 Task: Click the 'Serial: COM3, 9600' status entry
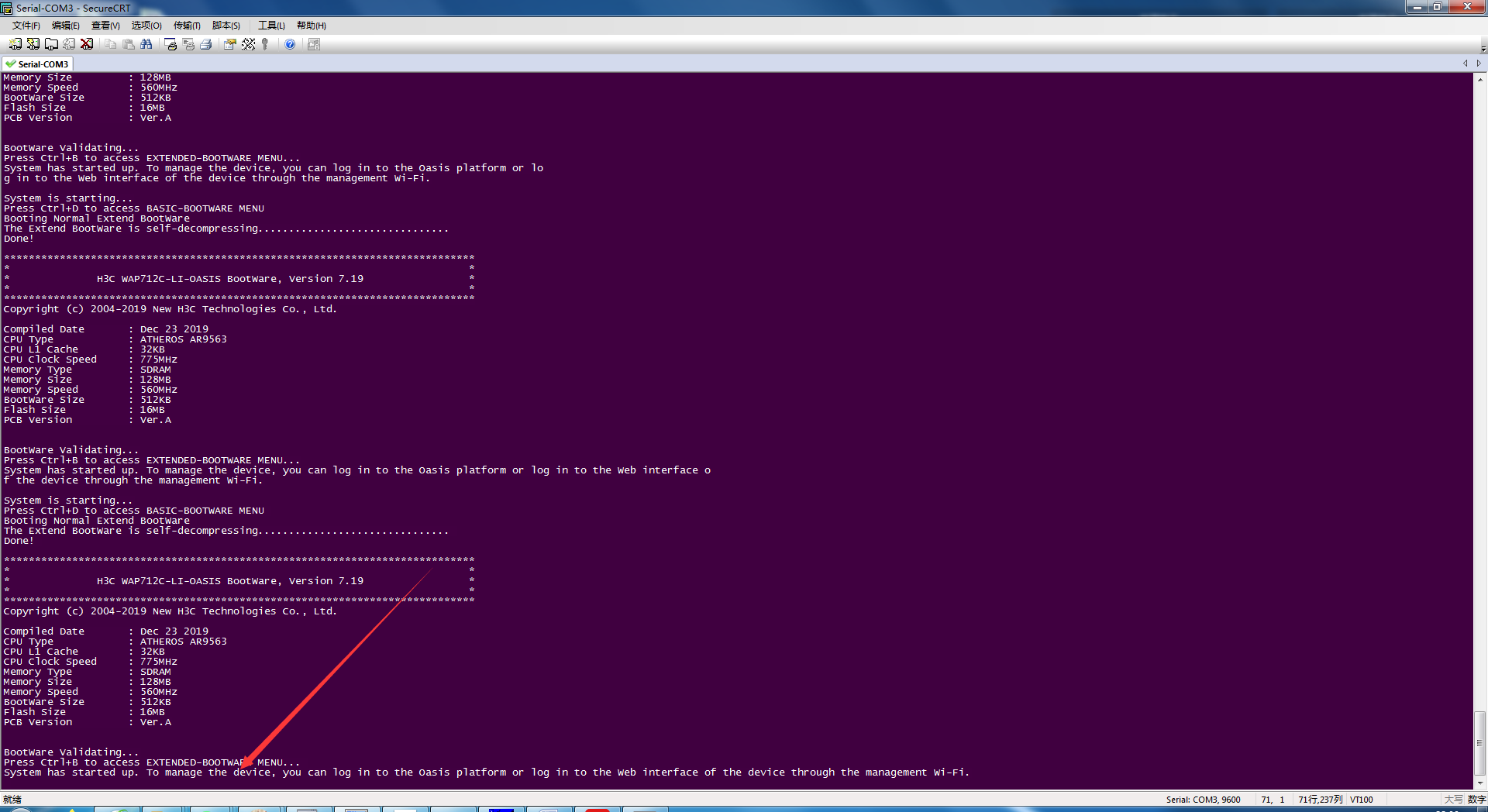point(1203,800)
